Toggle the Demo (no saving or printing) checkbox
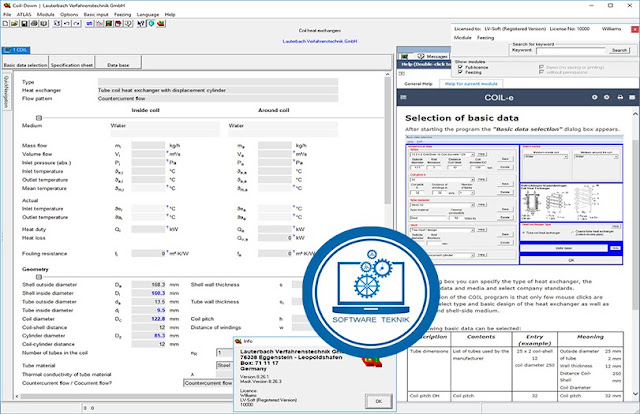640x414 pixels. point(542,67)
